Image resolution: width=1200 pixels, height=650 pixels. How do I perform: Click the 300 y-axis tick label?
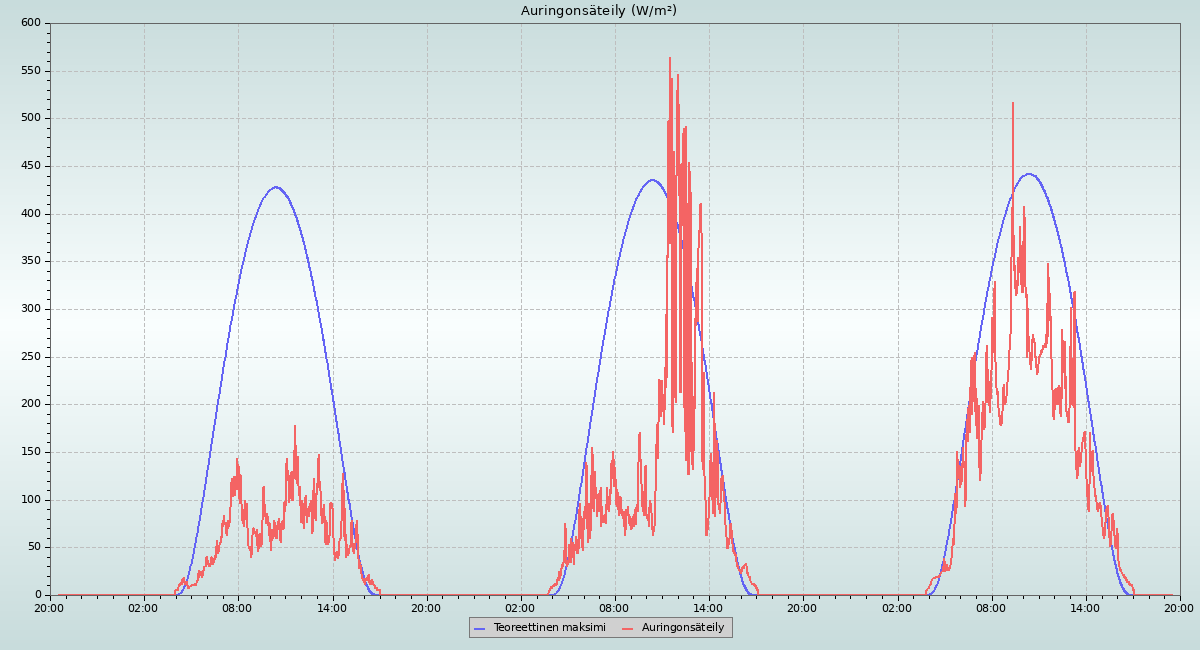pyautogui.click(x=30, y=309)
